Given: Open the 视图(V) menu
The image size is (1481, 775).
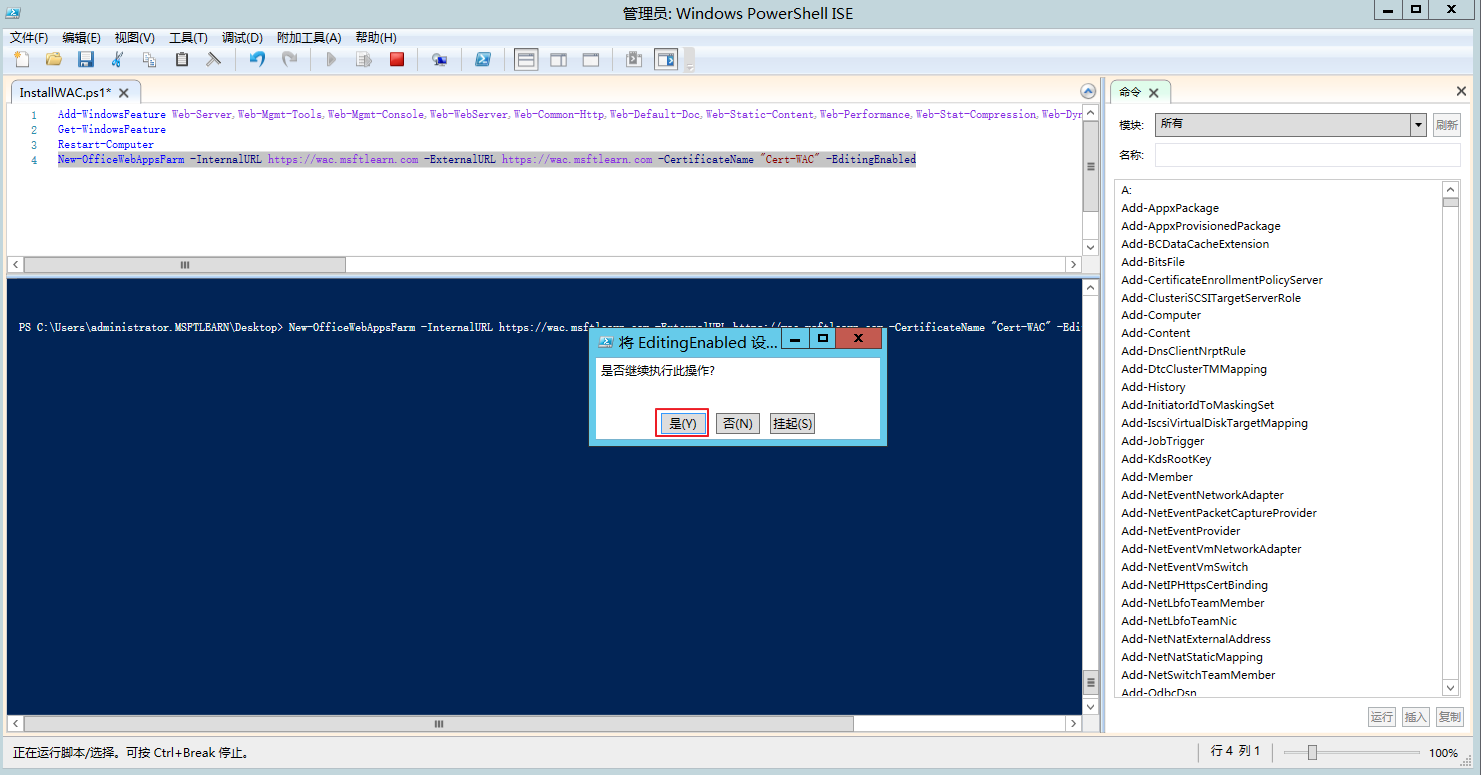Looking at the screenshot, I should tap(134, 37).
